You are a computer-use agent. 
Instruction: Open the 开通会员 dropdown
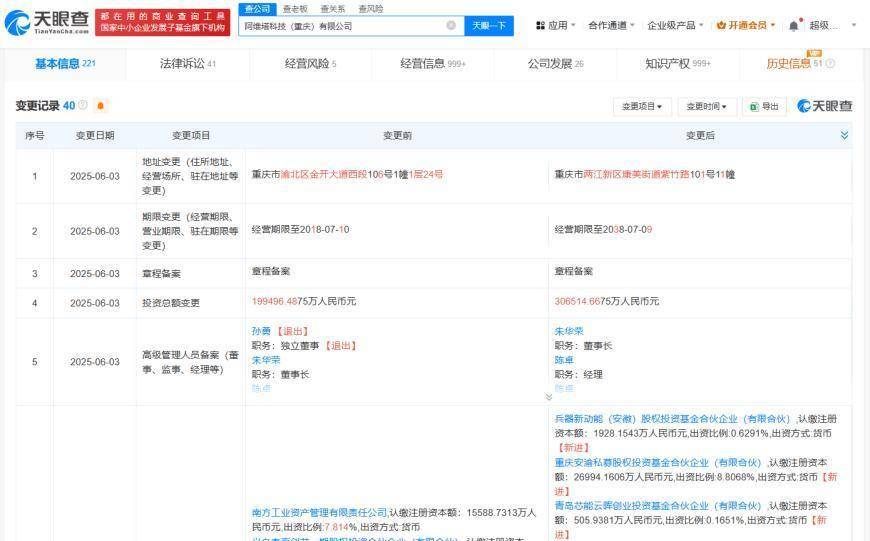coord(746,26)
